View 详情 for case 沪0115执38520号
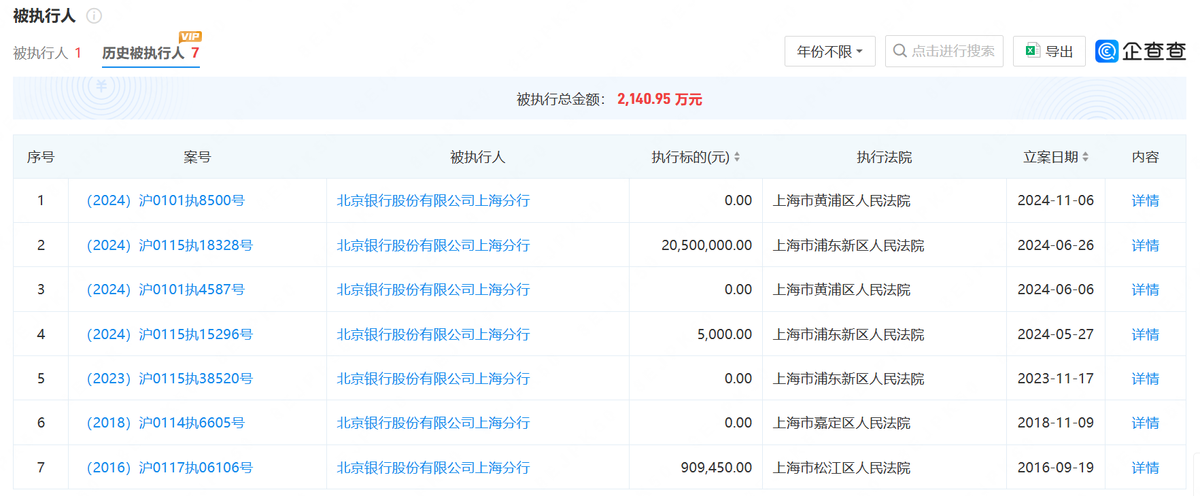1200x496 pixels. (1145, 379)
